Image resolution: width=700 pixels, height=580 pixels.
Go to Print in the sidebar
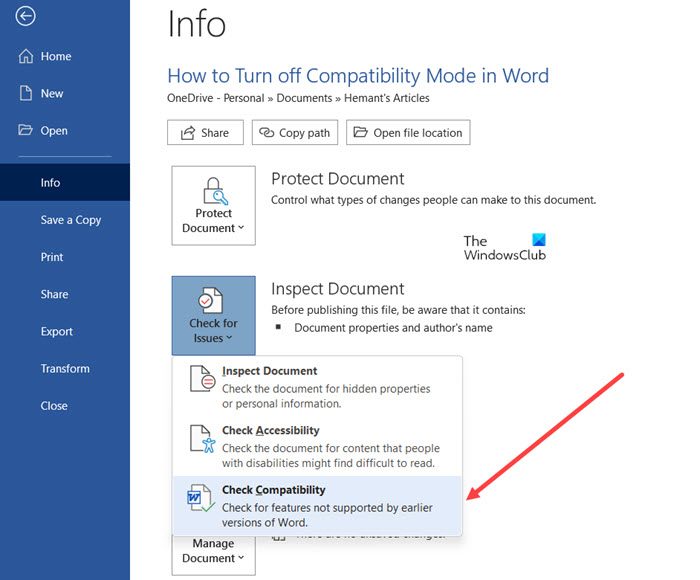(x=52, y=257)
